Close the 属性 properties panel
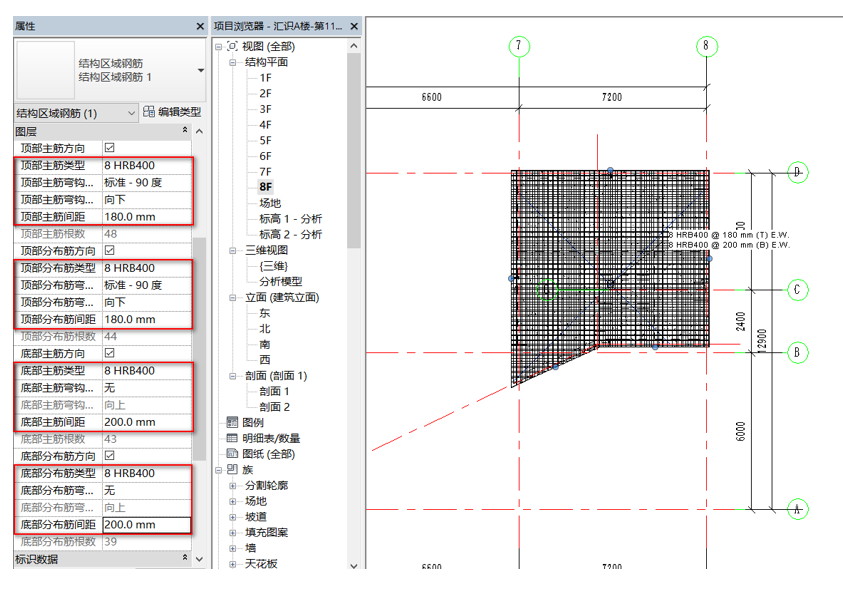Viewport: 843px width, 593px height. (198, 25)
